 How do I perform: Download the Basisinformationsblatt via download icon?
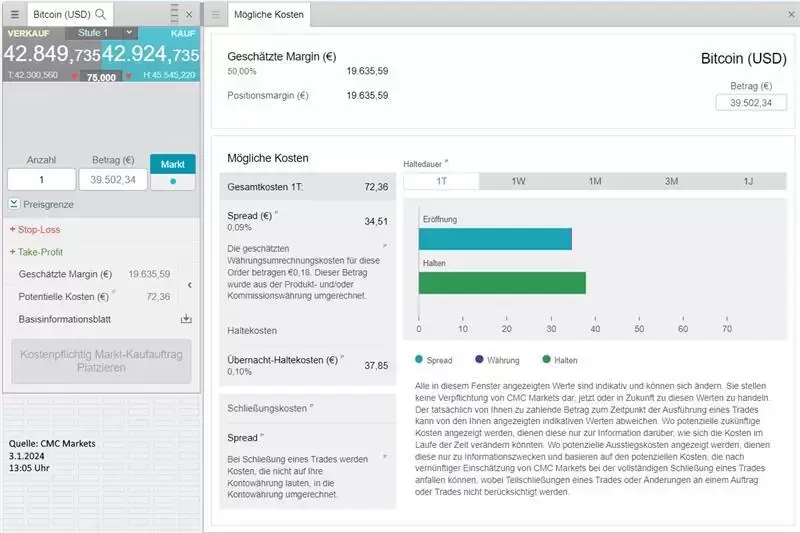pos(185,319)
